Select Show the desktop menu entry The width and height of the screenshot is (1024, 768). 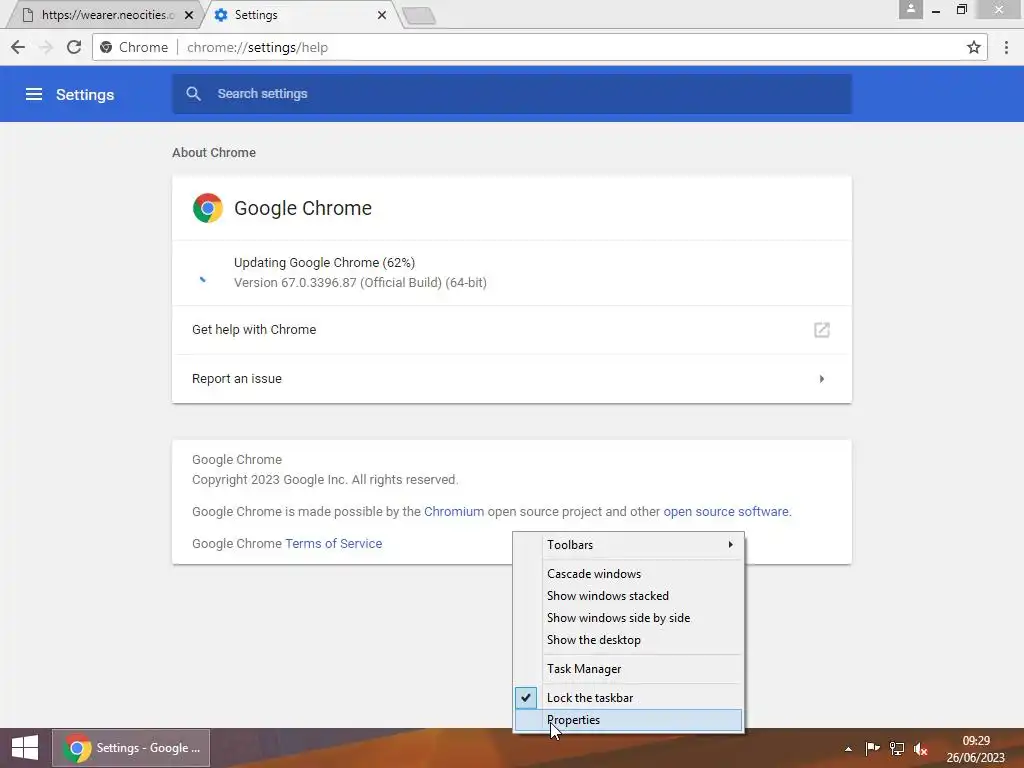[x=628, y=640]
